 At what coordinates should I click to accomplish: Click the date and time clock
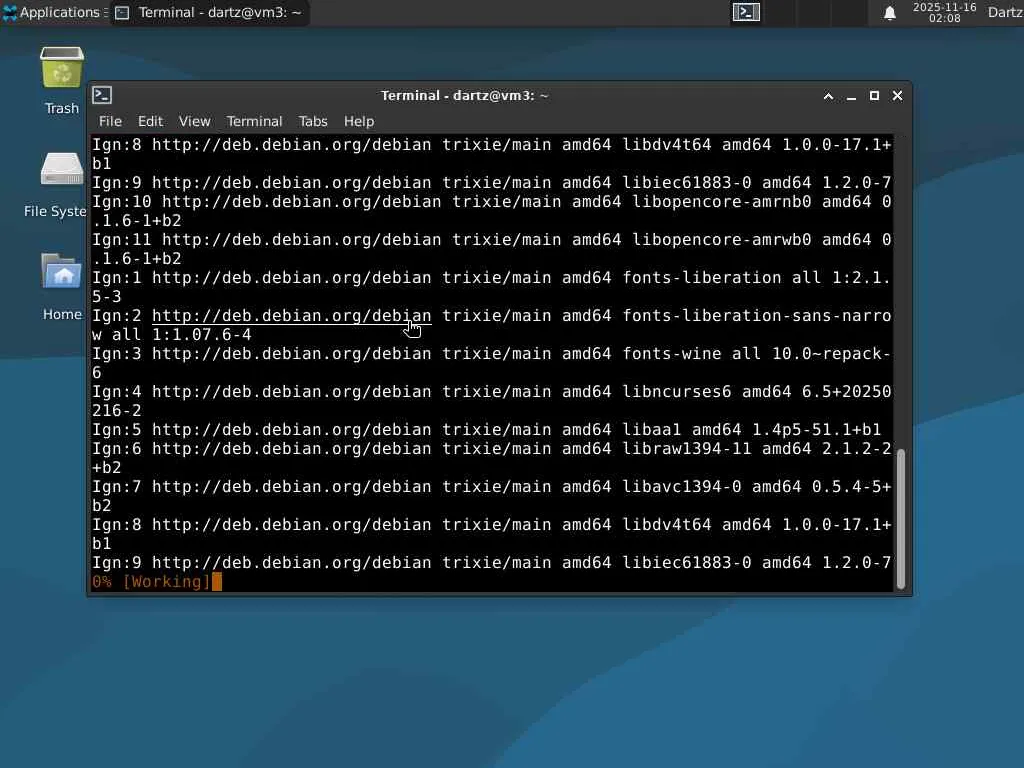coord(944,12)
